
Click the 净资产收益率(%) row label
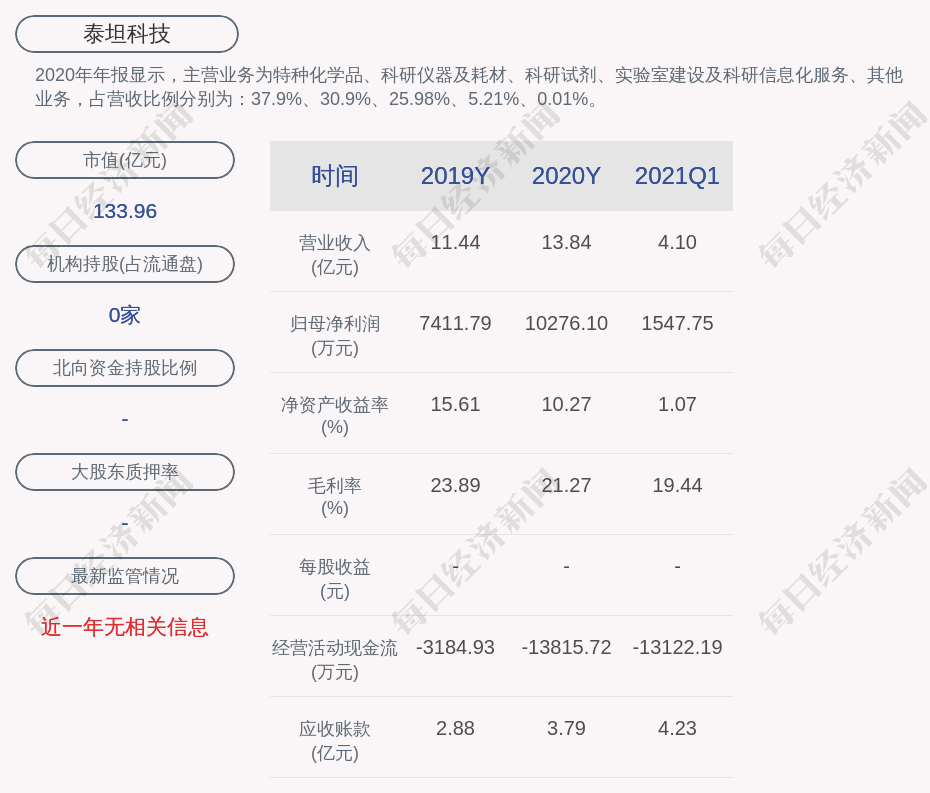point(334,416)
